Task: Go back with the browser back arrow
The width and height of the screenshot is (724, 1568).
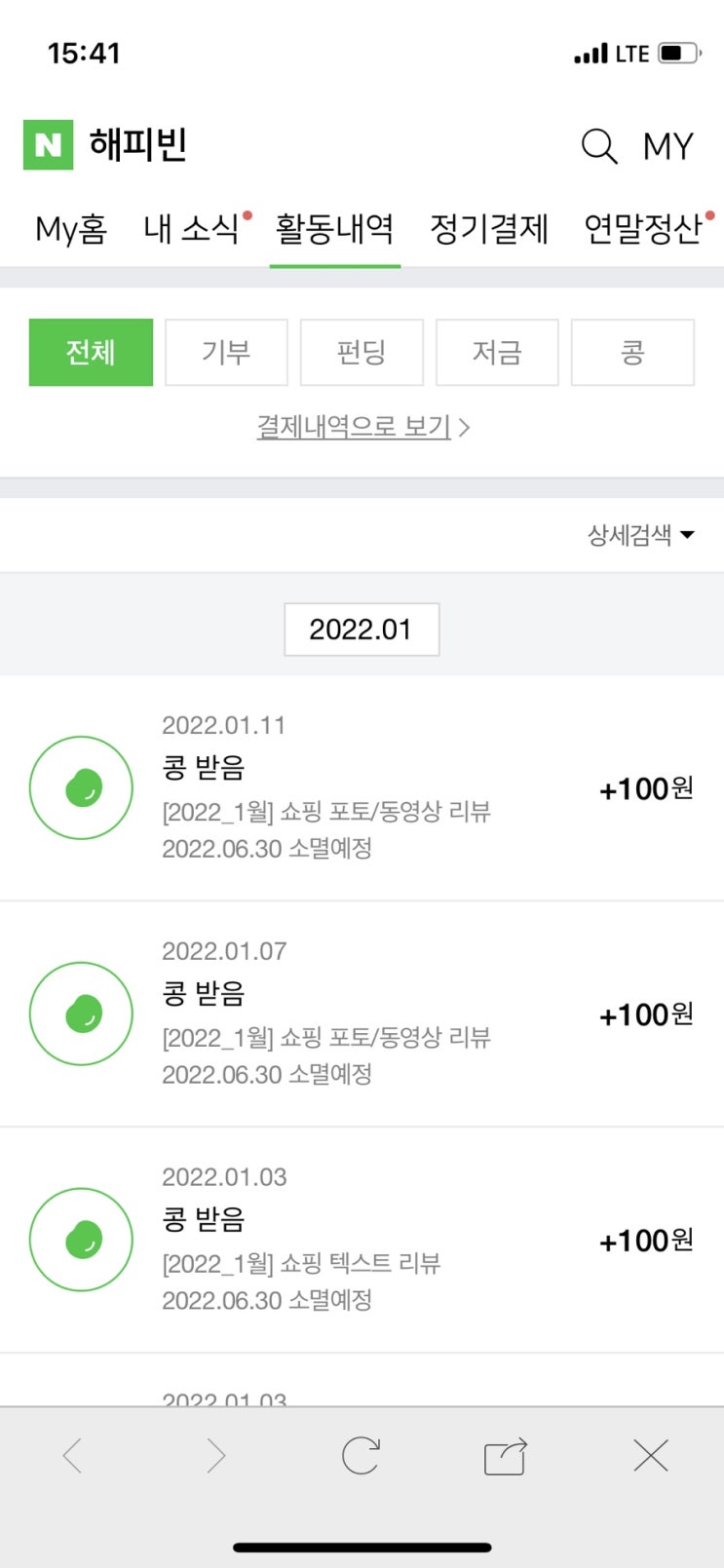Action: coord(73,1456)
